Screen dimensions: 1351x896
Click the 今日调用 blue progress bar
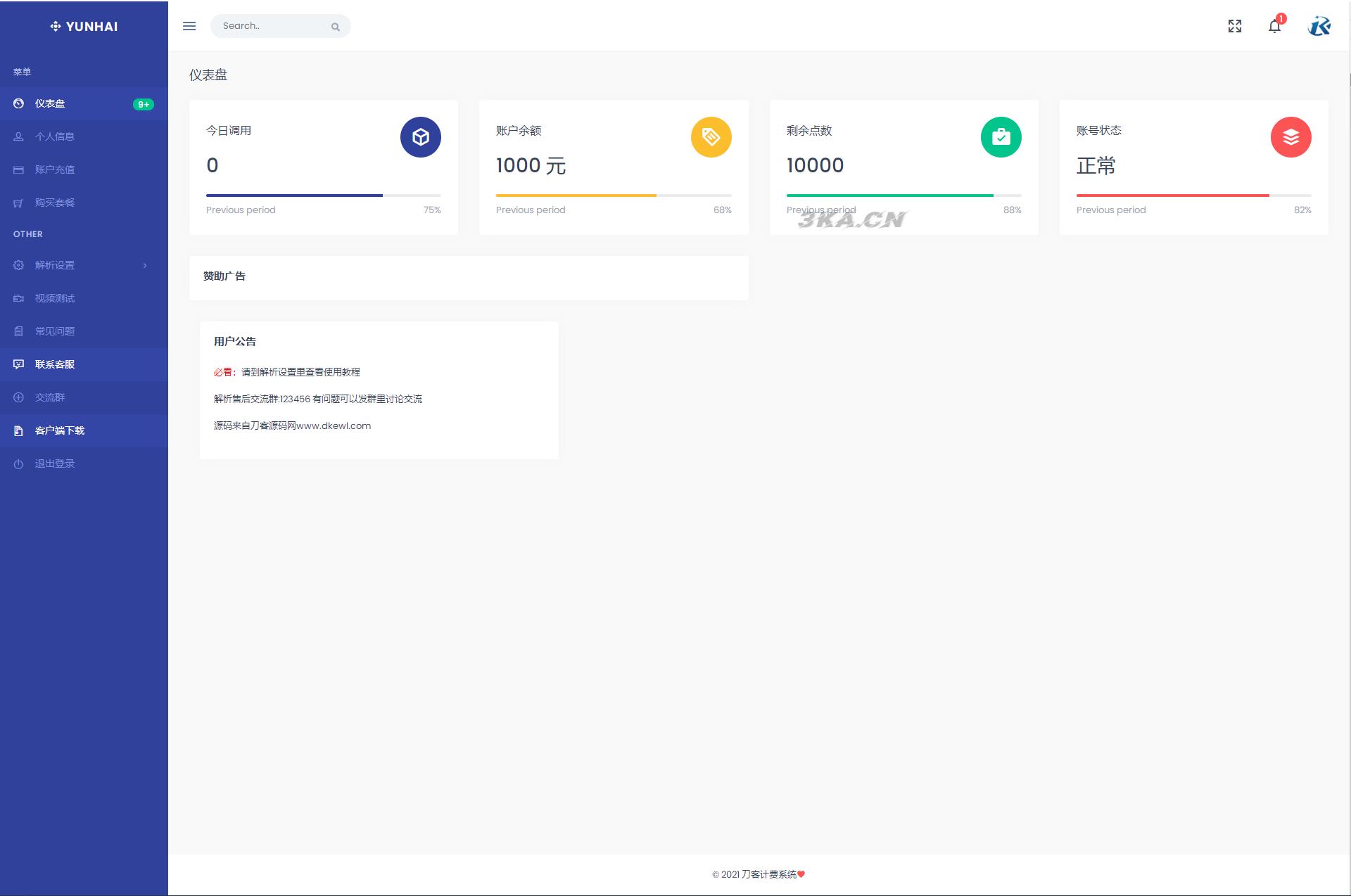pyautogui.click(x=294, y=196)
